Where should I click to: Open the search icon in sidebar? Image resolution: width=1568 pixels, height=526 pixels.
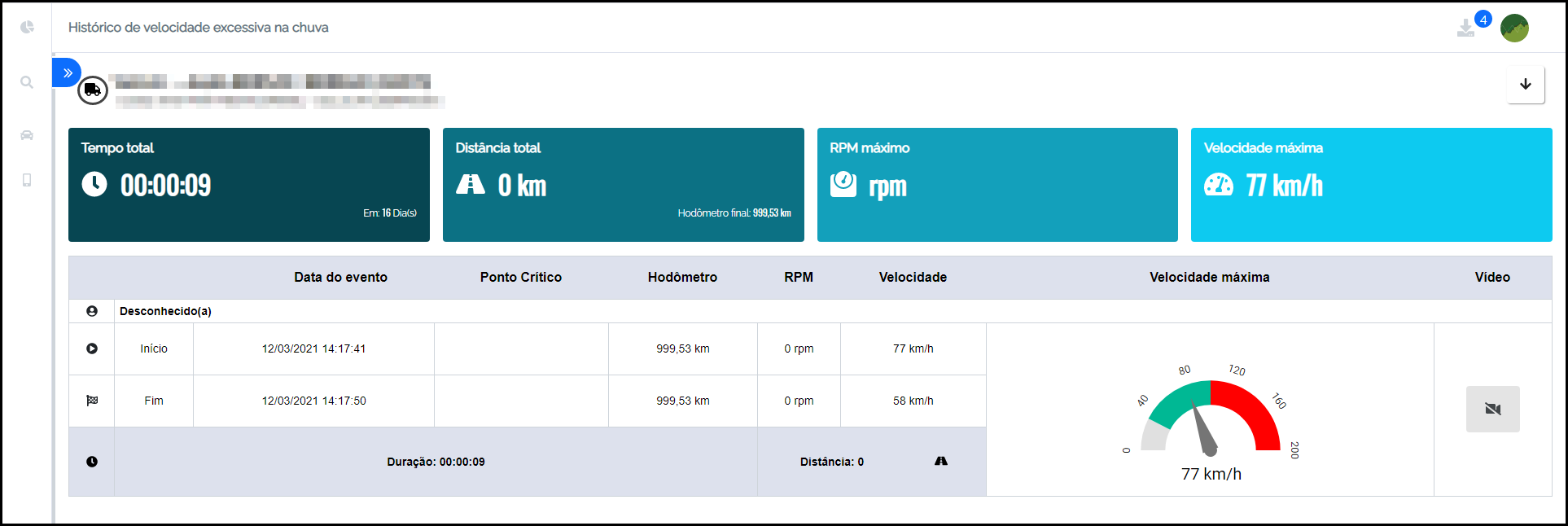[x=27, y=82]
